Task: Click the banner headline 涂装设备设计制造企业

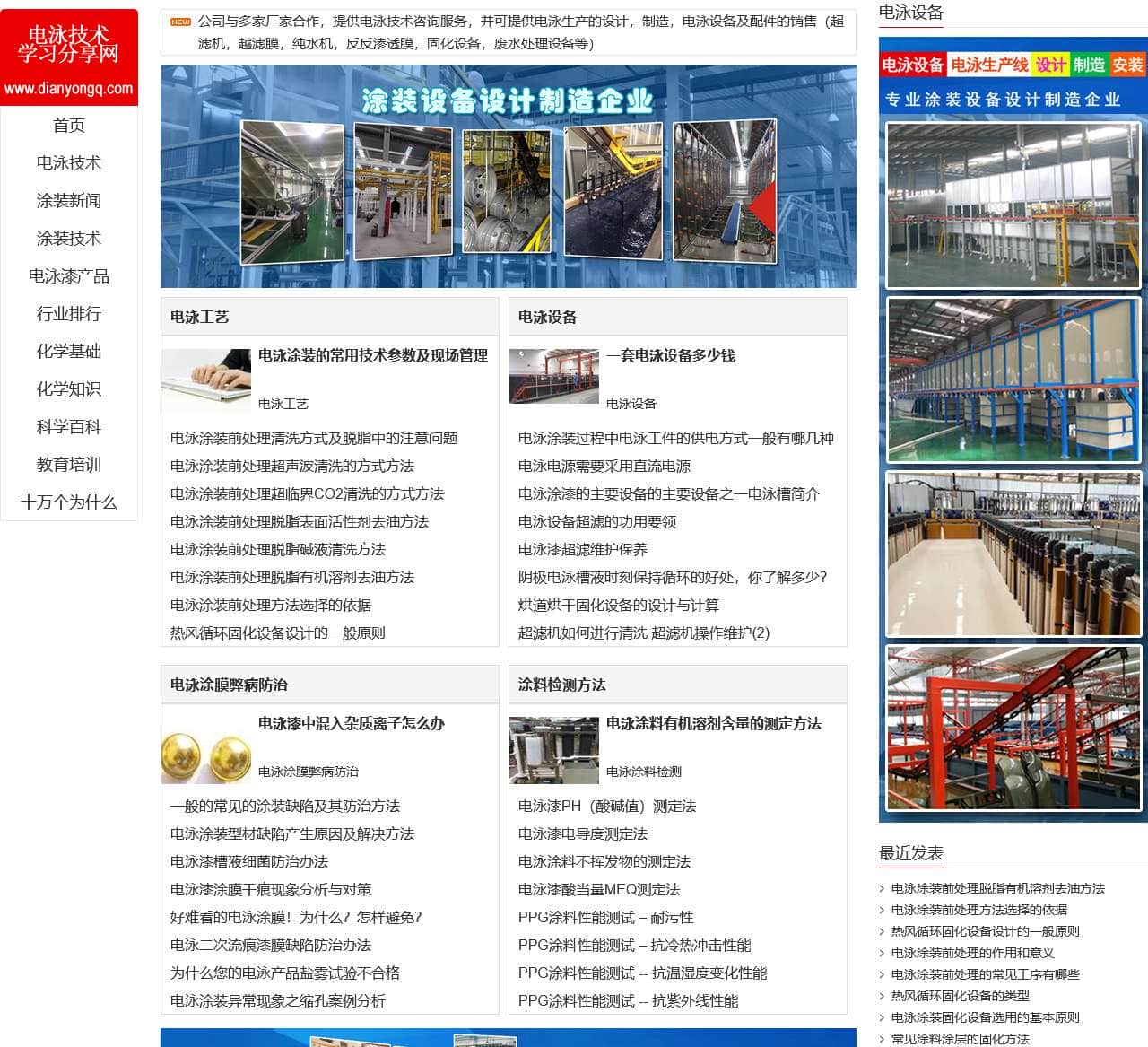Action: point(508,101)
